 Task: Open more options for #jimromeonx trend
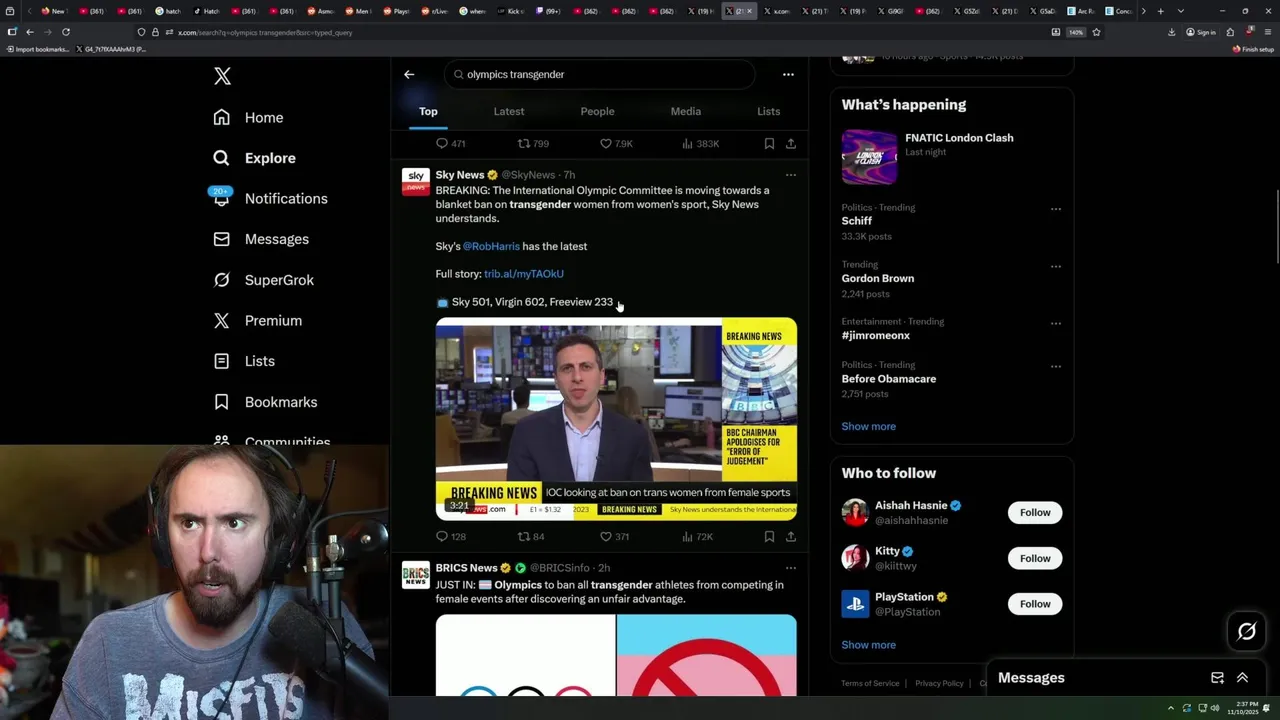(1055, 324)
